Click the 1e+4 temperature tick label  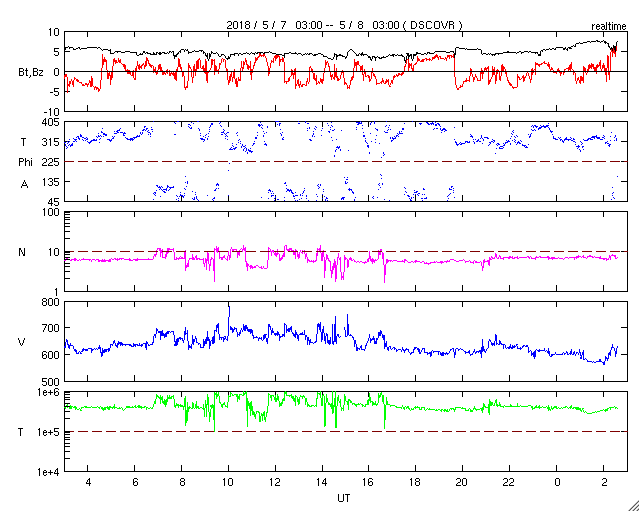pyautogui.click(x=49, y=472)
